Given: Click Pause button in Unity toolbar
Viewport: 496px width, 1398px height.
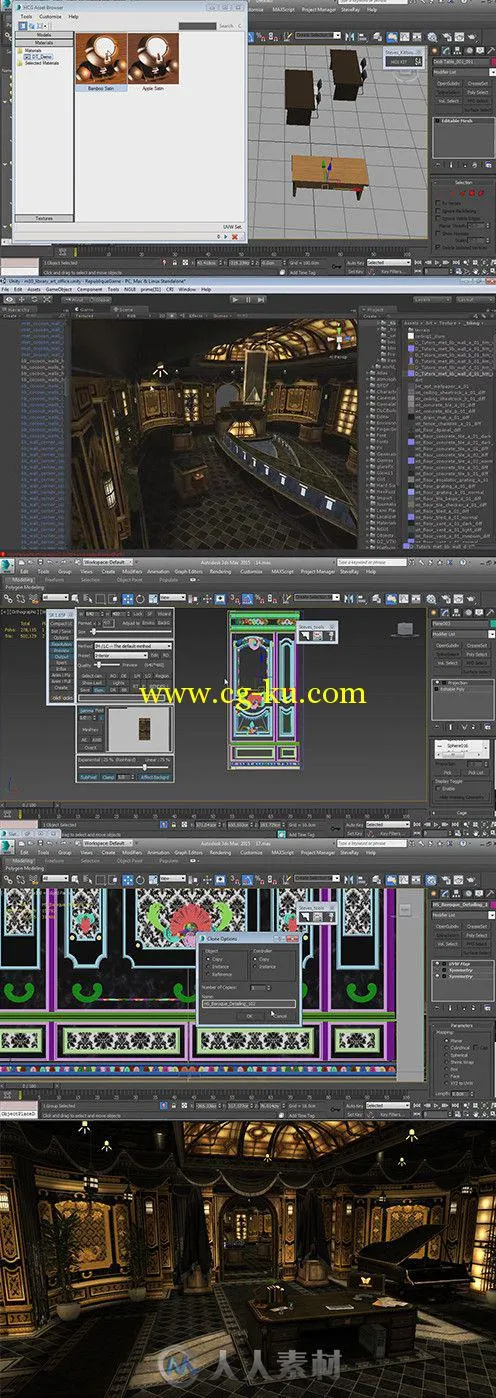Looking at the screenshot, I should click(246, 299).
